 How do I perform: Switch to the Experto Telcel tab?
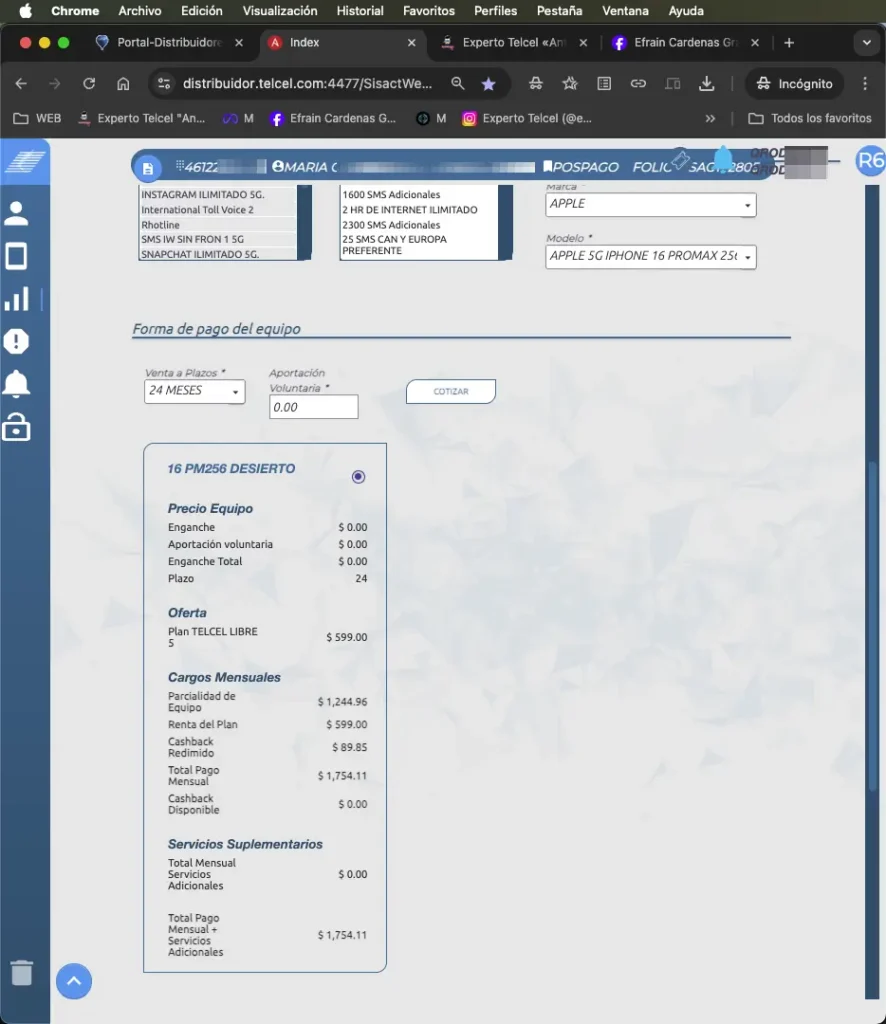(x=514, y=42)
